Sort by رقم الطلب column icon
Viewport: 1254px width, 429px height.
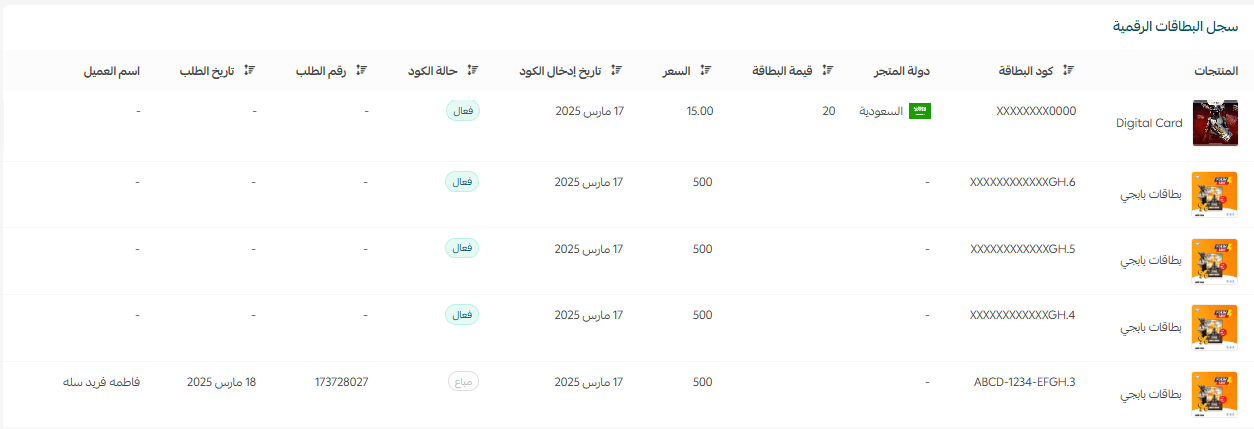click(363, 71)
